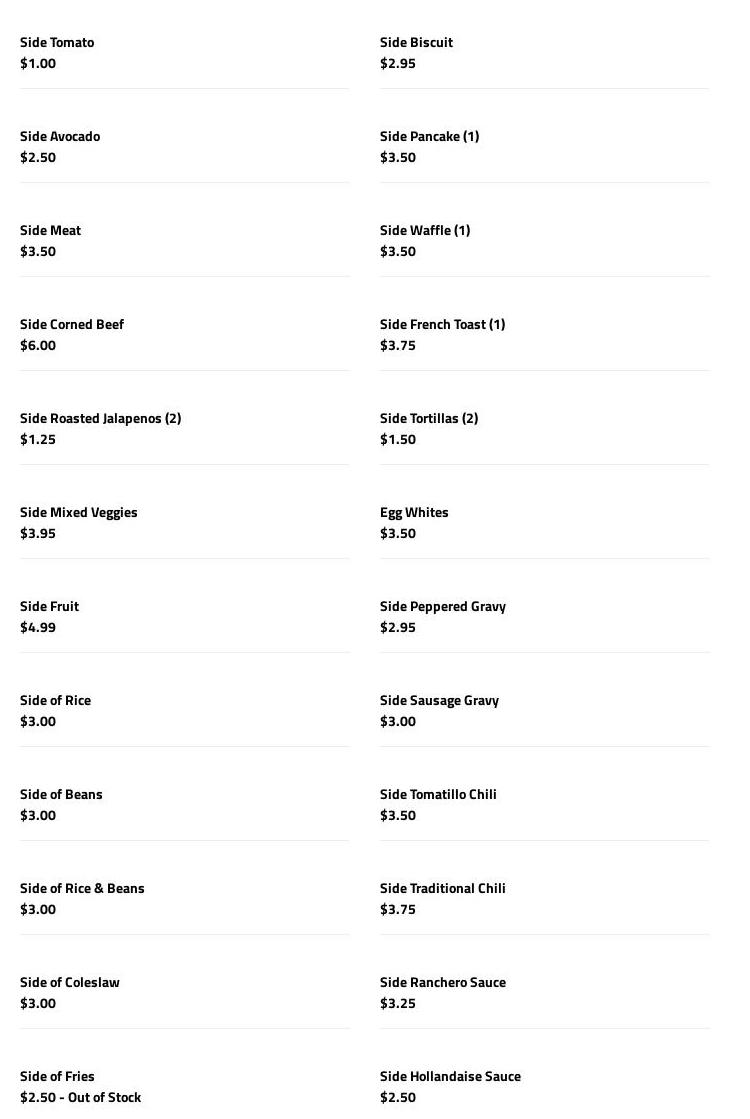Select the Side Fruit item
The height and width of the screenshot is (1119, 750).
pos(50,607)
